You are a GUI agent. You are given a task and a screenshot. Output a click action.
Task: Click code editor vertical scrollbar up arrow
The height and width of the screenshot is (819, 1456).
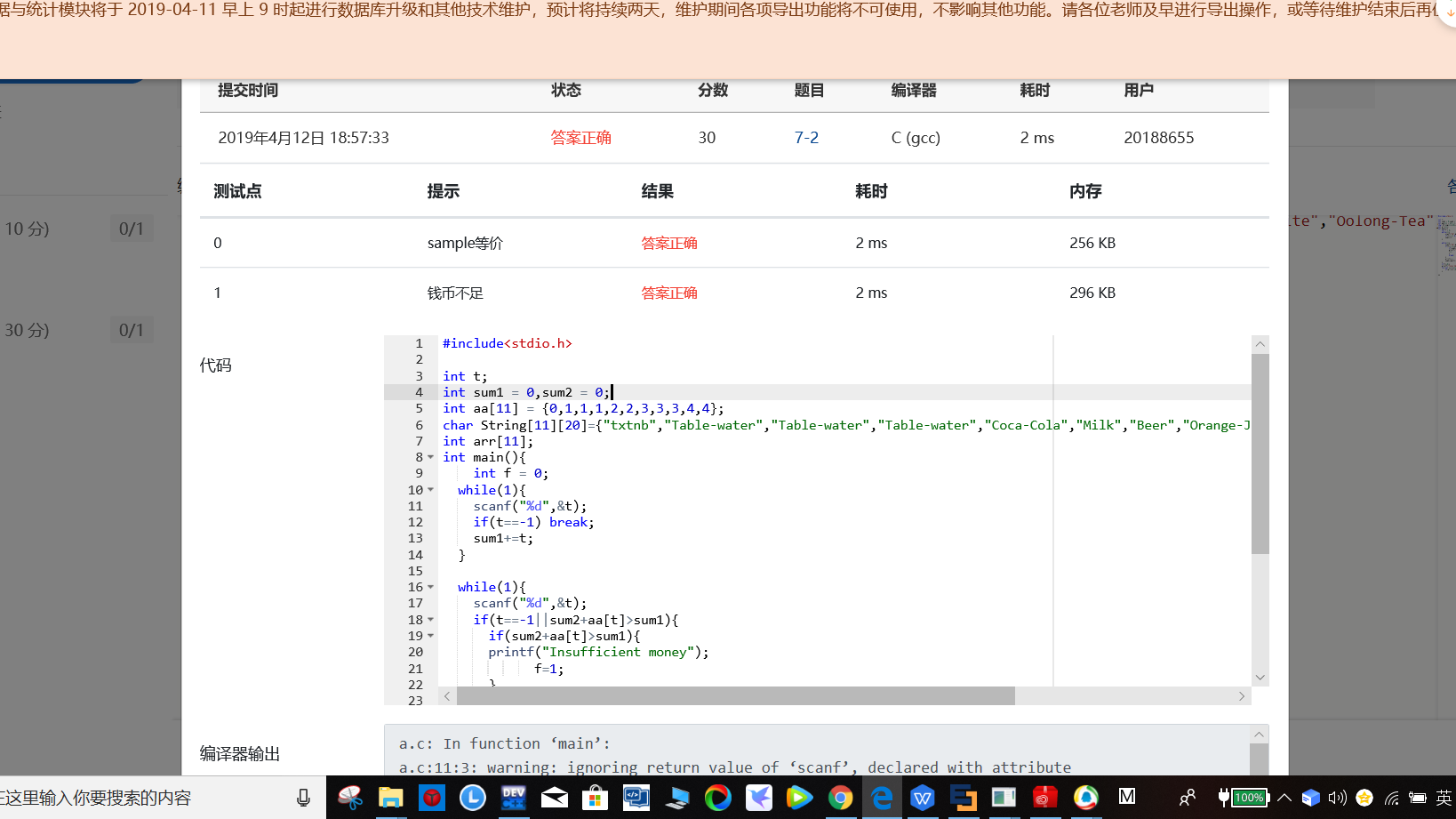click(1260, 344)
